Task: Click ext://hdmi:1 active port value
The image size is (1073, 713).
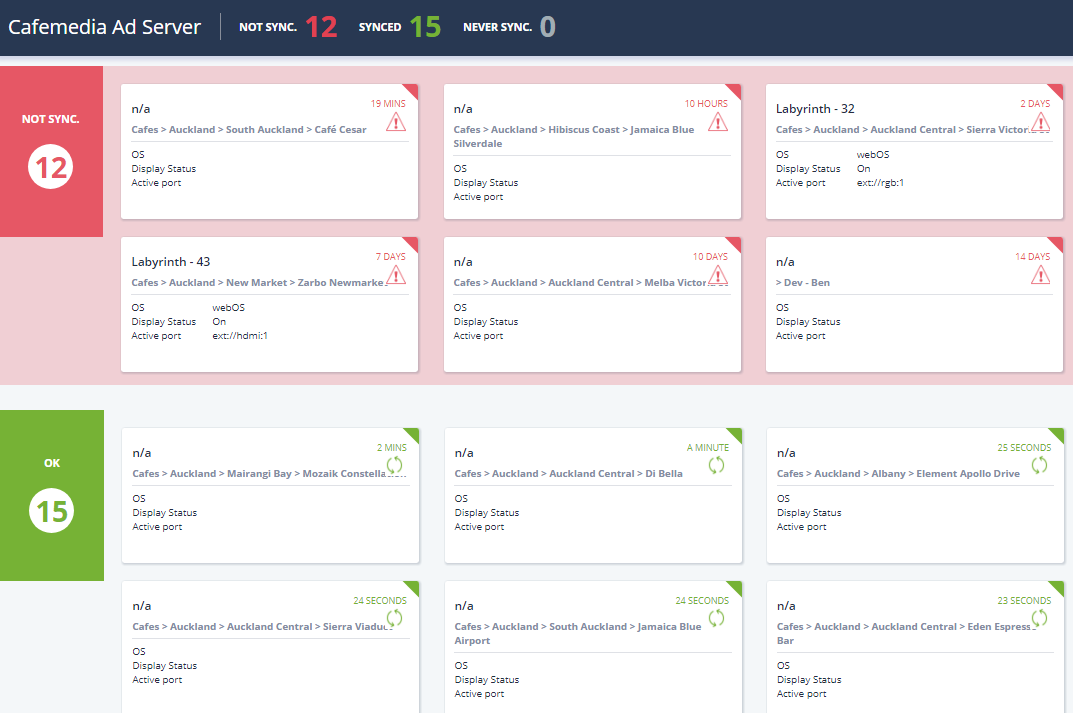Action: pos(240,336)
